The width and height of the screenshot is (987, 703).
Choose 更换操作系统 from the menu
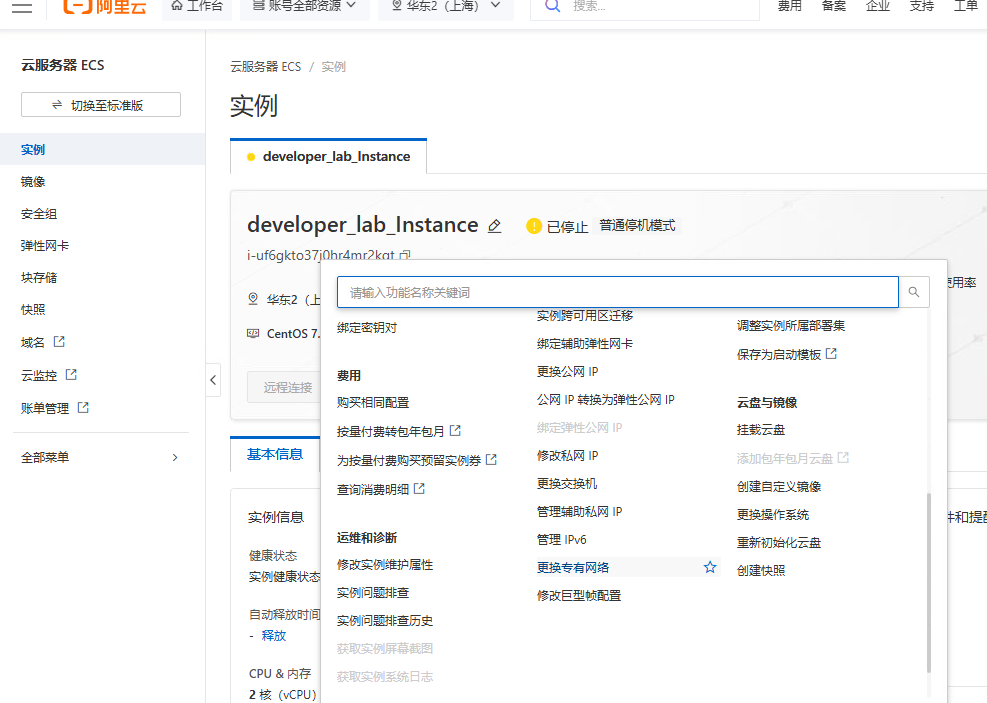(x=773, y=514)
